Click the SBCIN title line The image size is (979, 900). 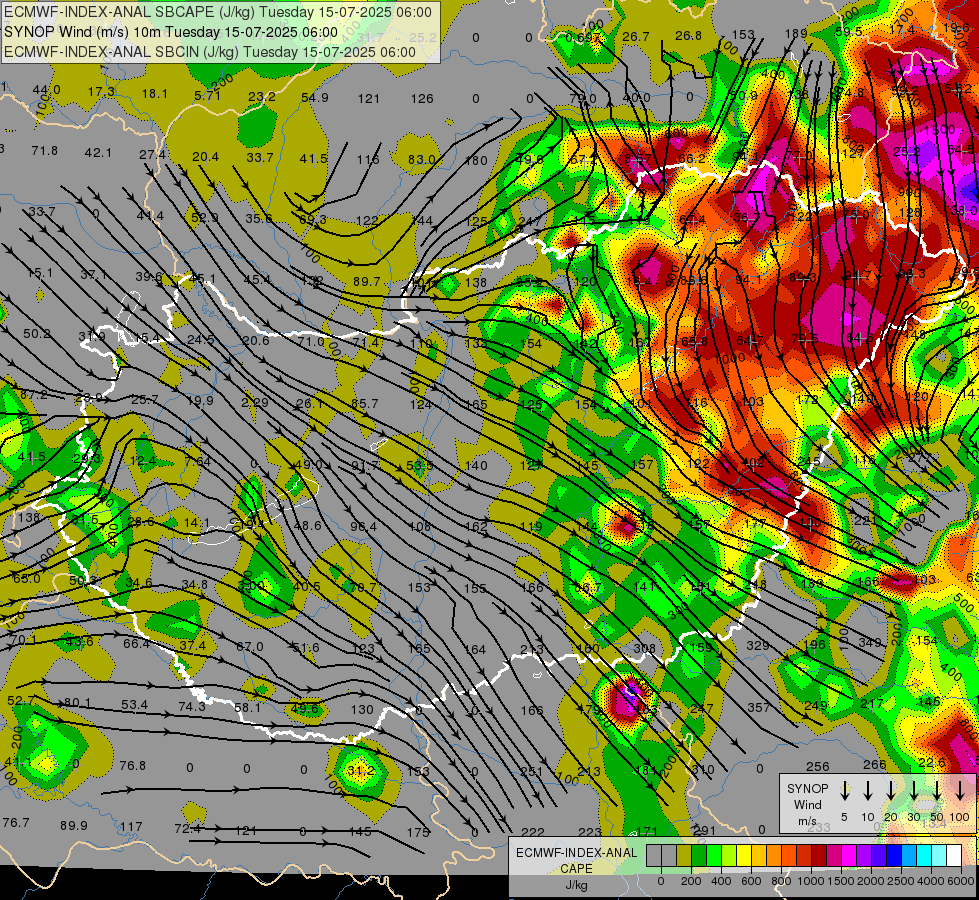pyautogui.click(x=210, y=52)
